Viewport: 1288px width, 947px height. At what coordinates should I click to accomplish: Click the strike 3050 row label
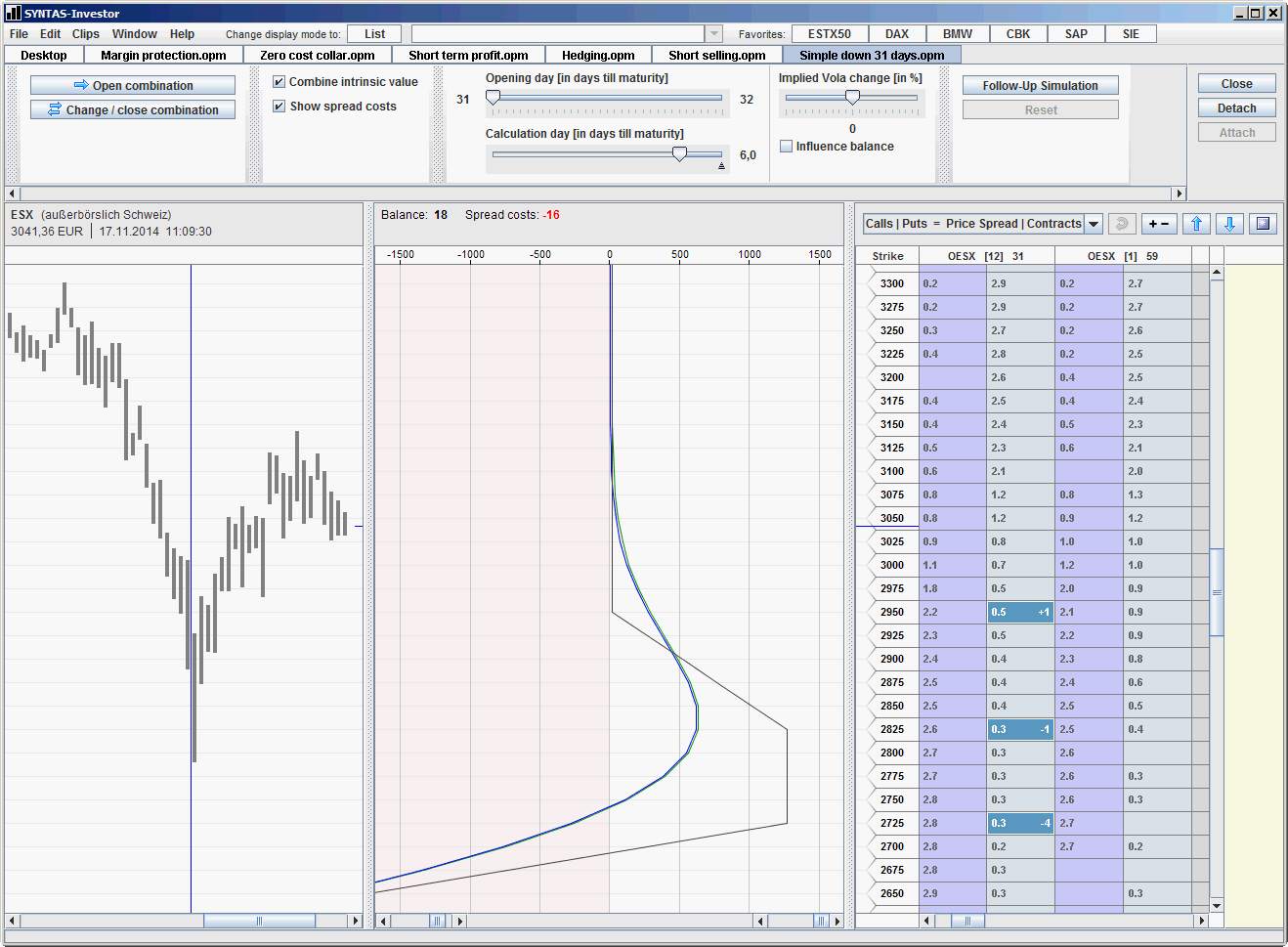point(891,518)
